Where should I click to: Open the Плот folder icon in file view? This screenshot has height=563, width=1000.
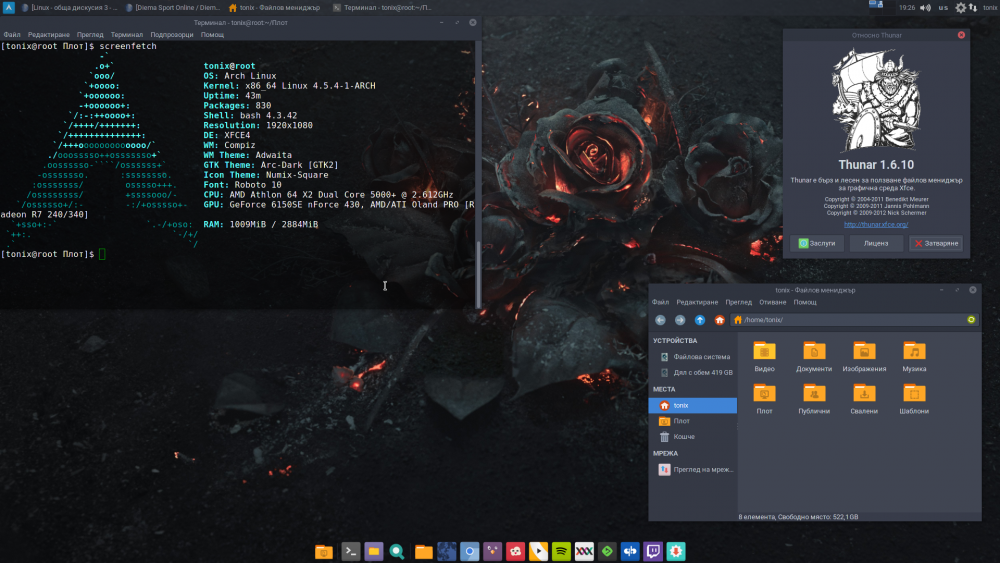pyautogui.click(x=764, y=399)
